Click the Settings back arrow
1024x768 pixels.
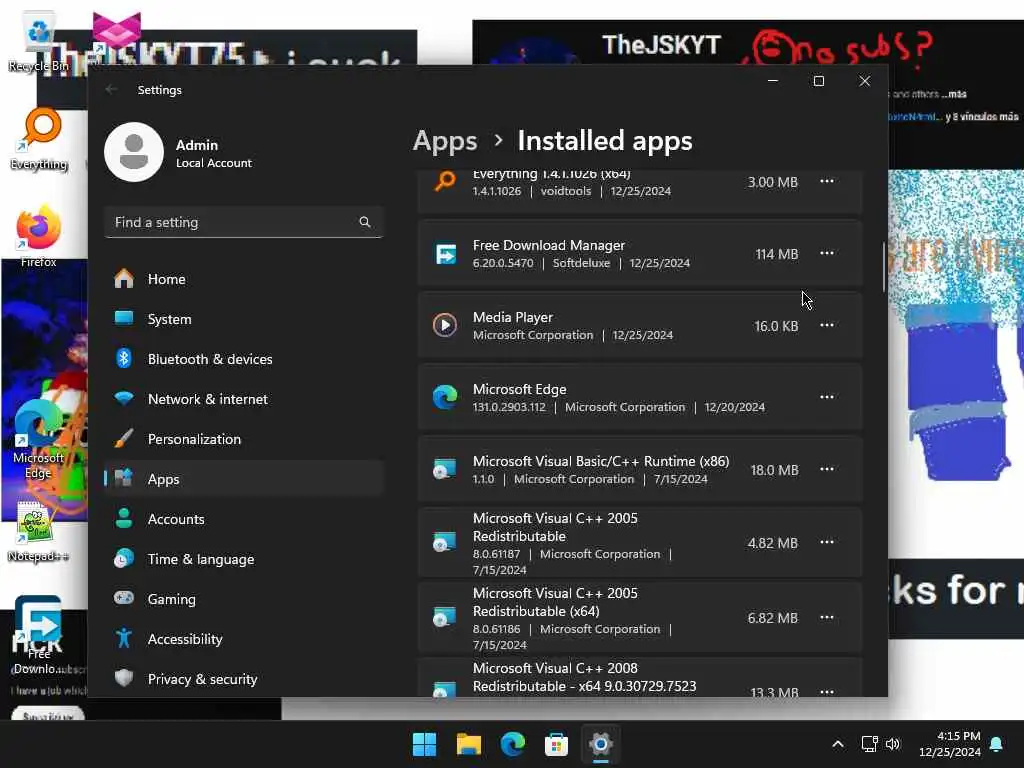point(111,89)
